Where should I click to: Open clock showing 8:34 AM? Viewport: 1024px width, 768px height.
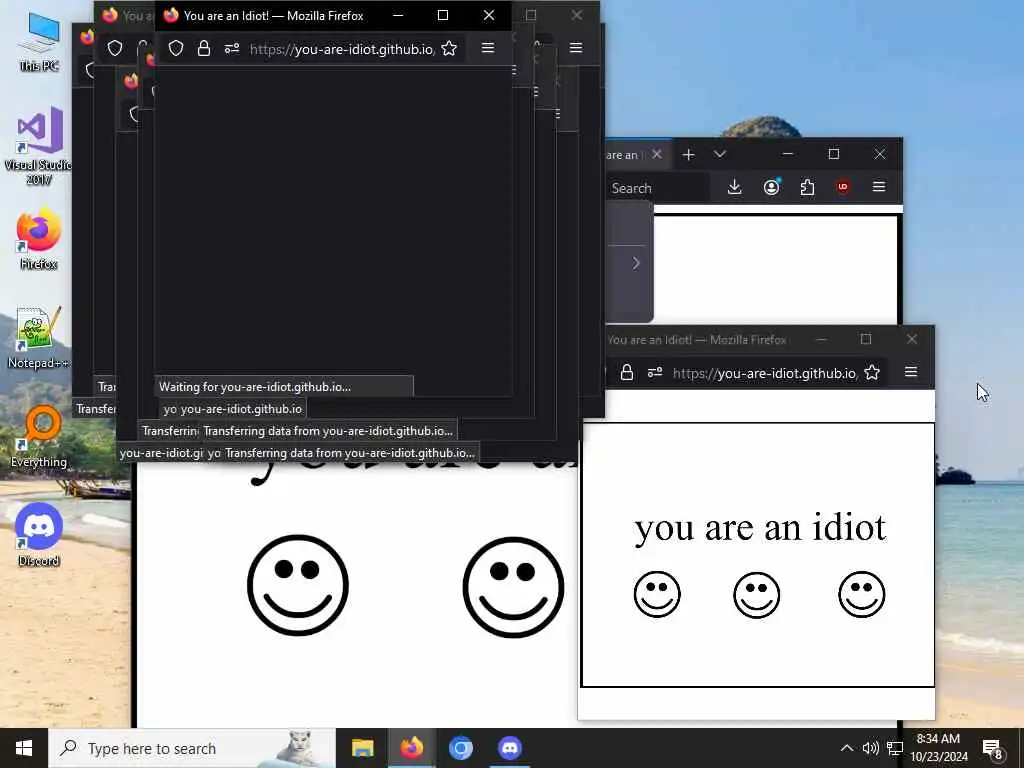coord(938,748)
